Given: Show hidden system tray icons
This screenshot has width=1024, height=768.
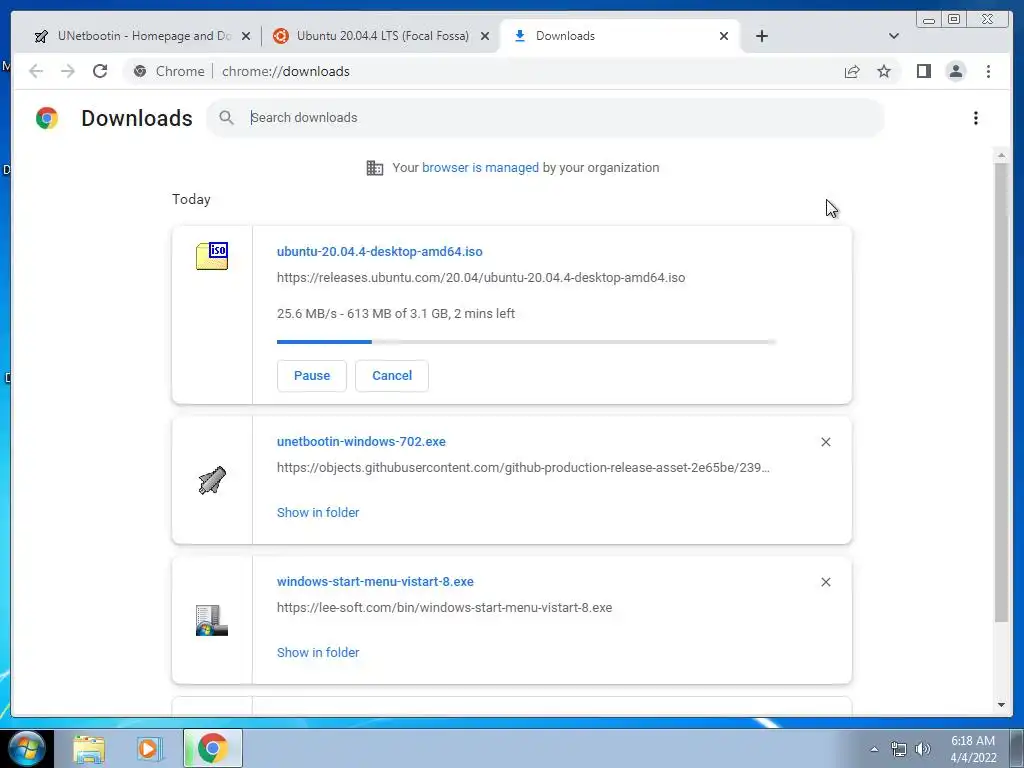Looking at the screenshot, I should tap(874, 749).
